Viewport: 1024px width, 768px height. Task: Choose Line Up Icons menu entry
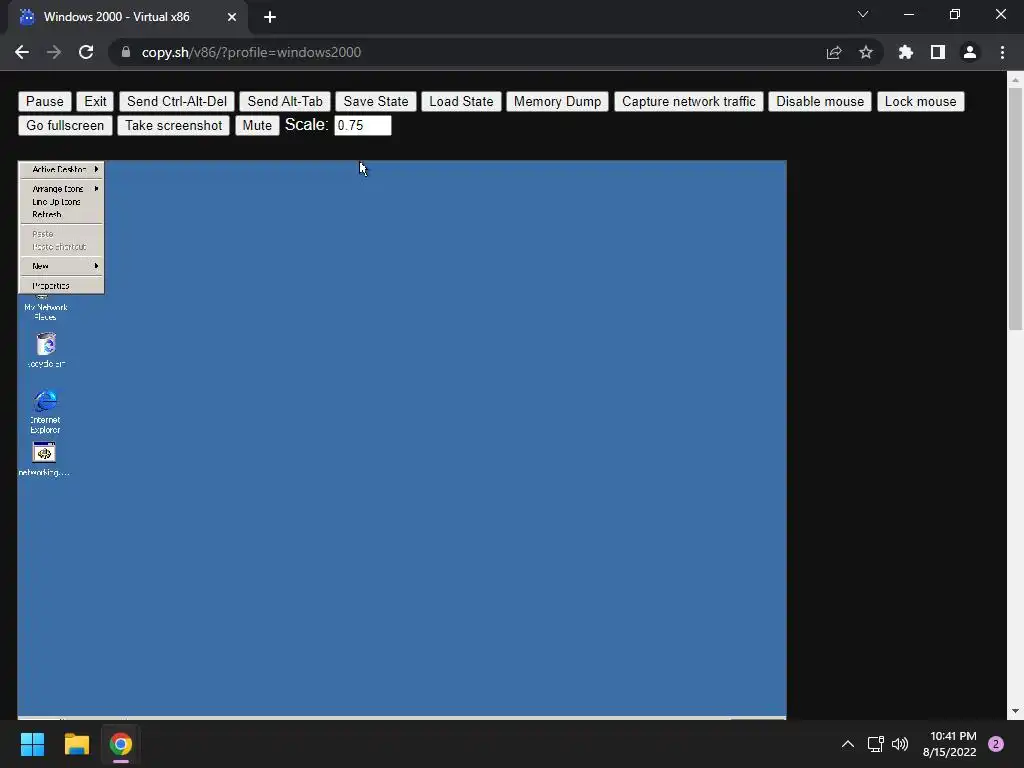pyautogui.click(x=61, y=202)
